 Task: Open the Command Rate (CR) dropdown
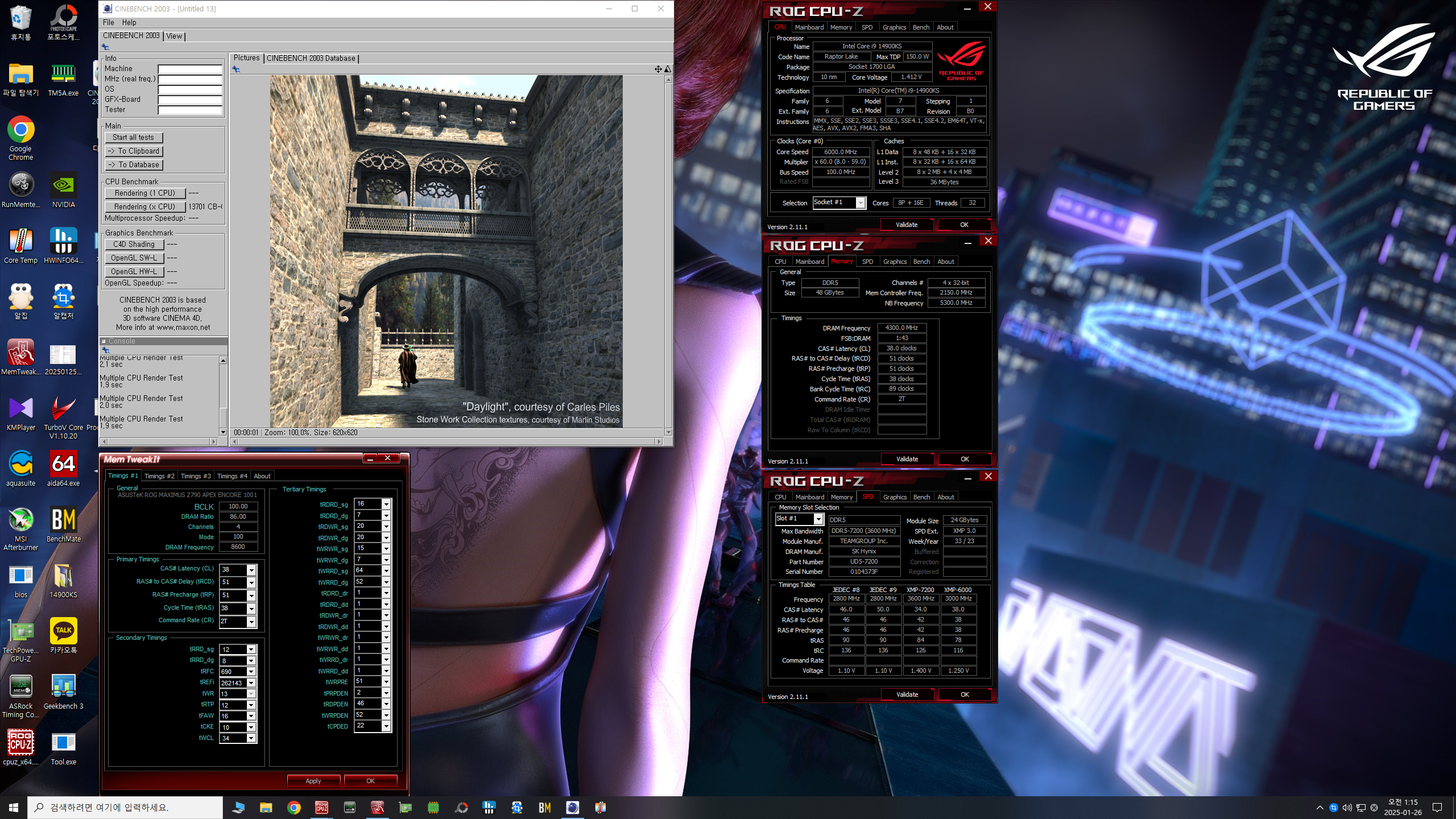pyautogui.click(x=251, y=622)
